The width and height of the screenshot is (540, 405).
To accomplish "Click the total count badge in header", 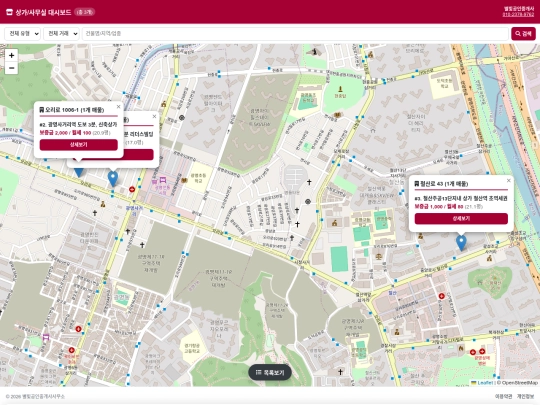I will pos(84,12).
